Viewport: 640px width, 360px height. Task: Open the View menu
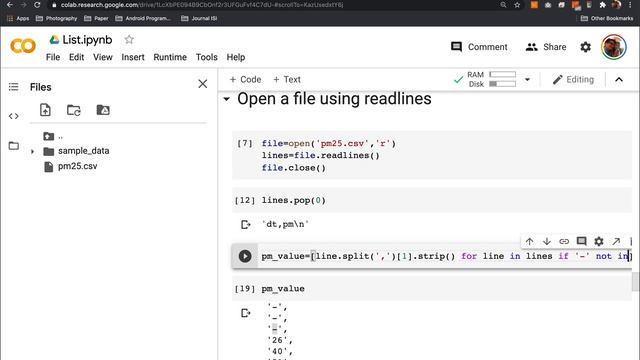coord(102,57)
